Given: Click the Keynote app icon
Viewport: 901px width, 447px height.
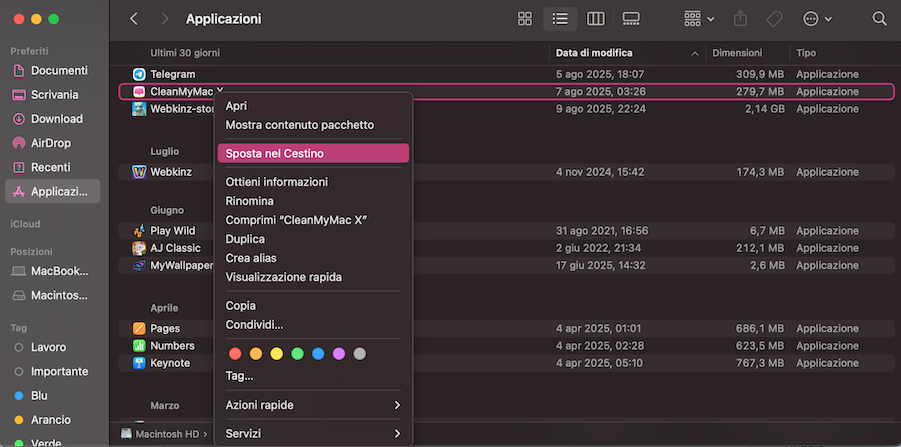Looking at the screenshot, I should (139, 363).
